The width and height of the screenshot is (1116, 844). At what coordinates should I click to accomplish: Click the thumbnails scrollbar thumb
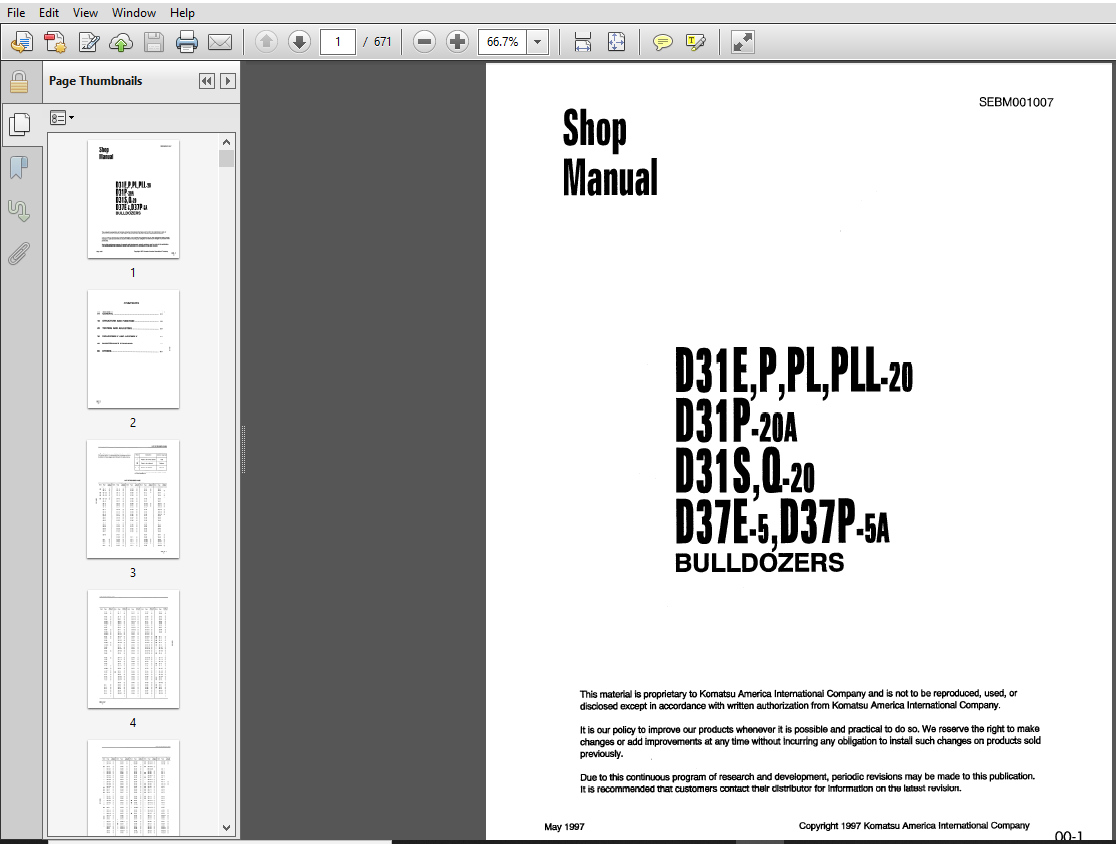tap(226, 158)
